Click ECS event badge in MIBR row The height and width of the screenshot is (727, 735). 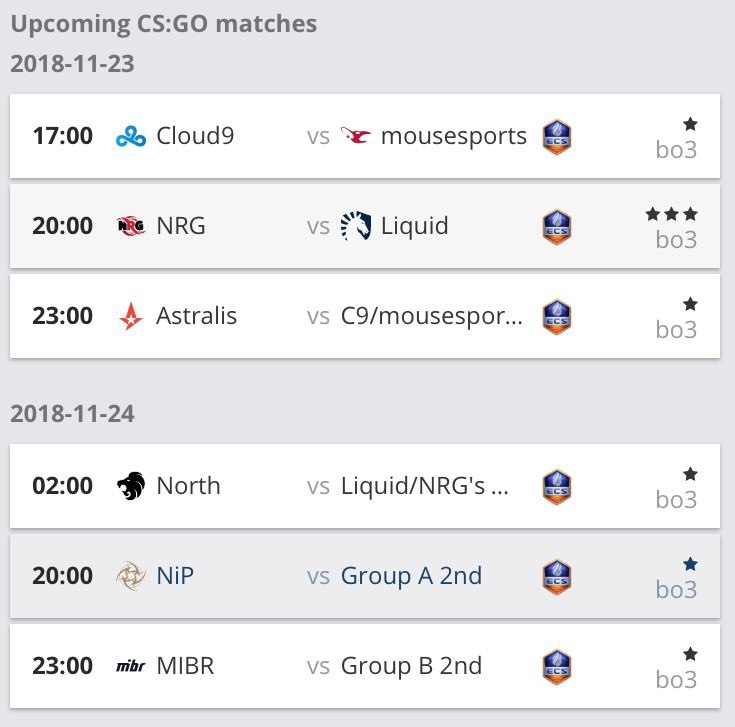point(557,667)
